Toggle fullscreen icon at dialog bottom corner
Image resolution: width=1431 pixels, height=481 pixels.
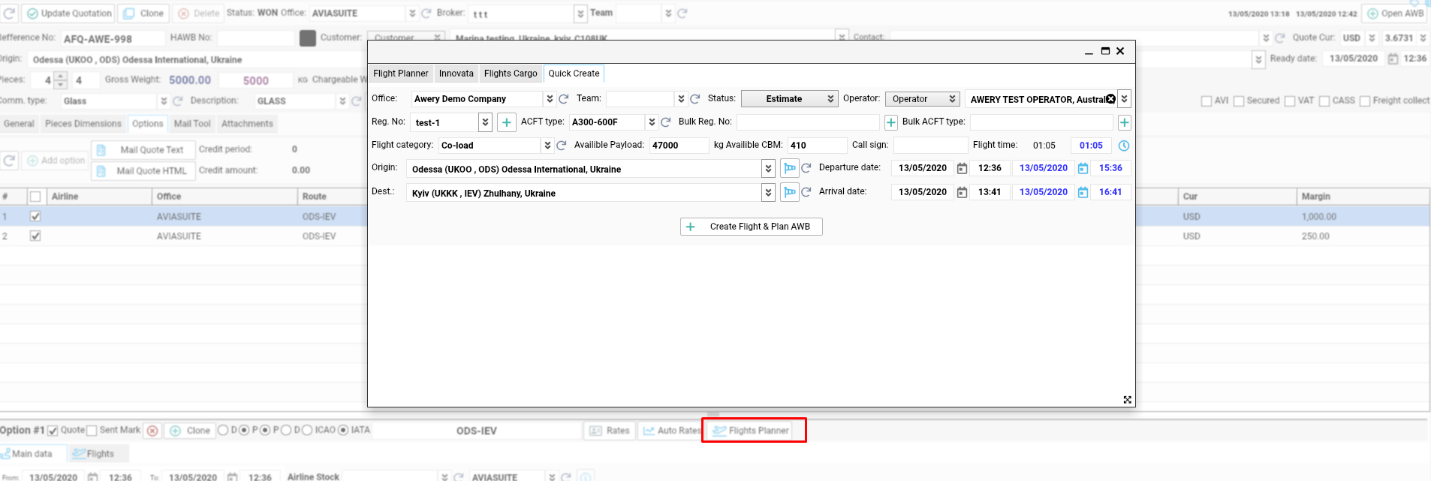click(1127, 399)
